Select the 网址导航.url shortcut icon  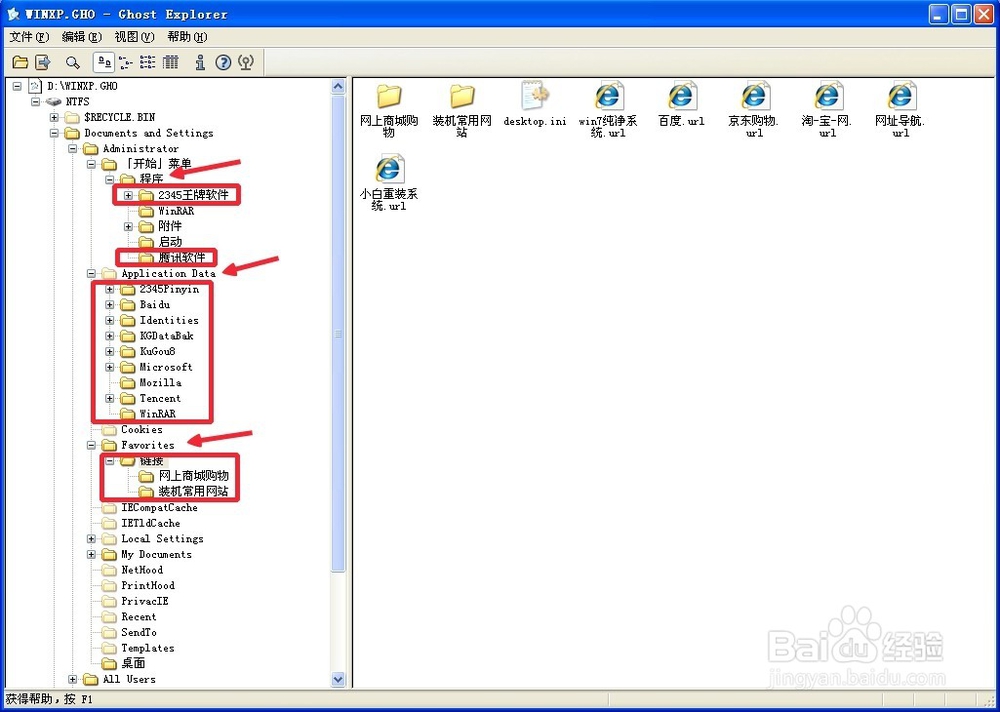[x=900, y=96]
